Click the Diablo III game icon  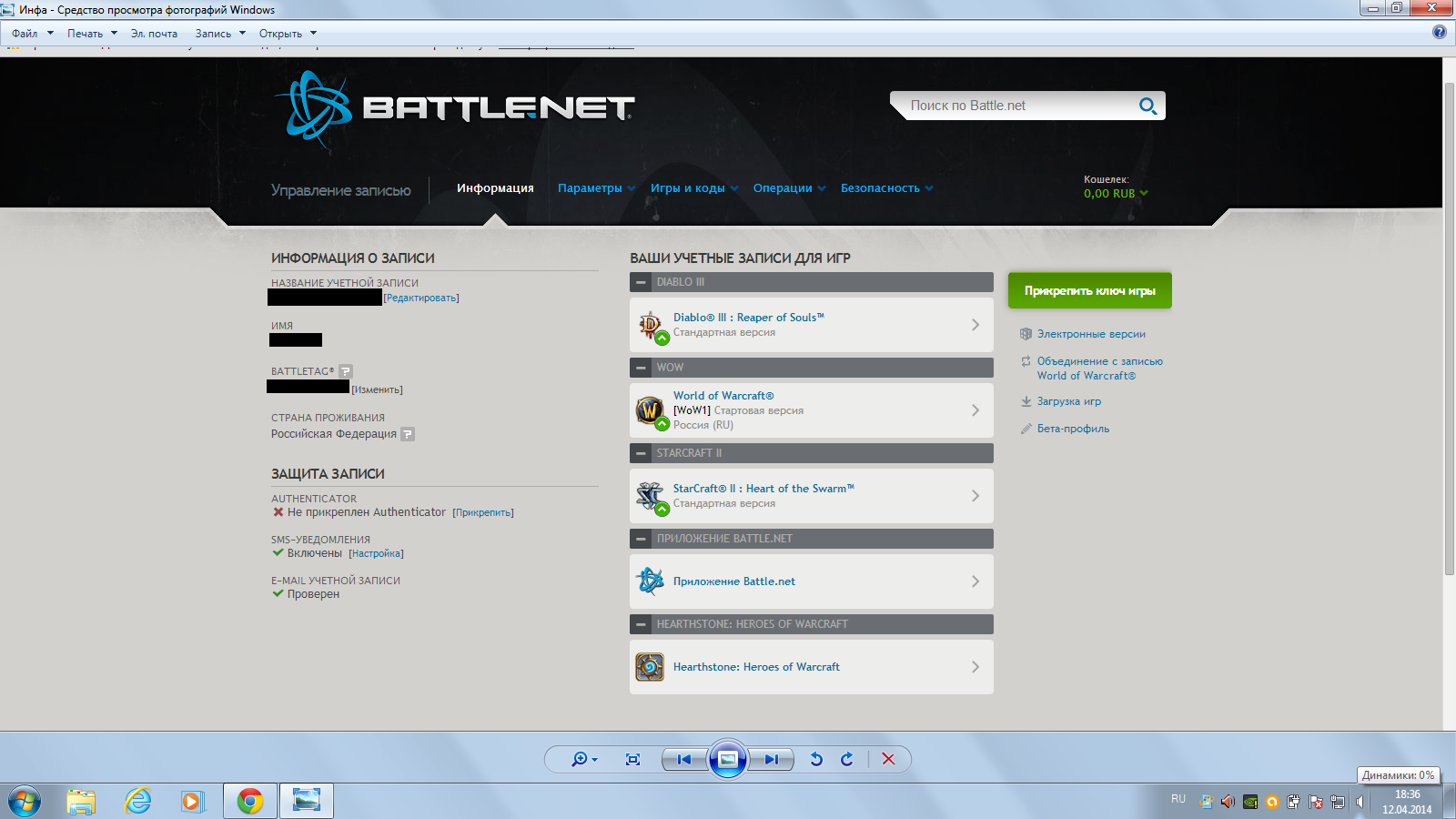(650, 325)
